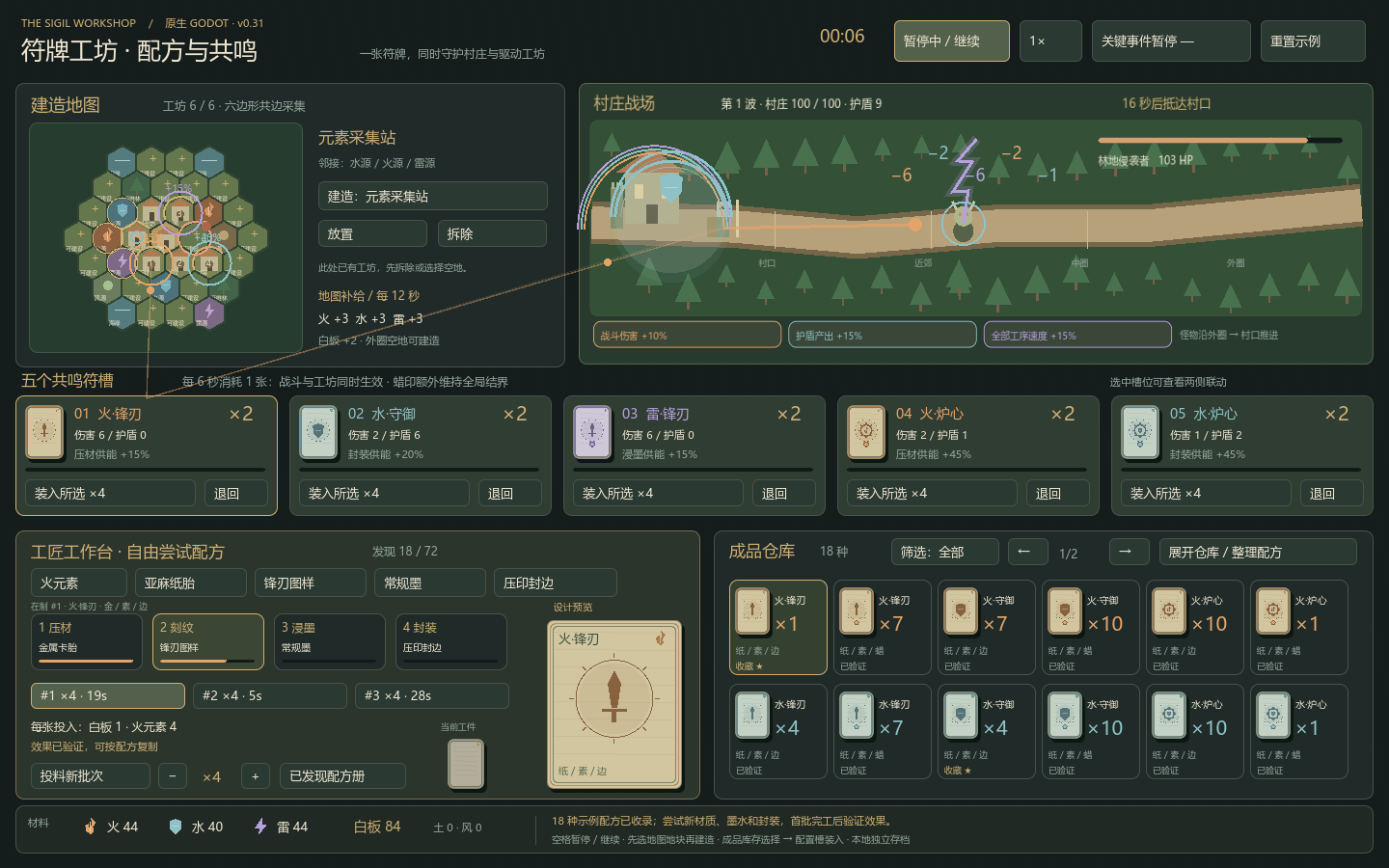The height and width of the screenshot is (868, 1389).
Task: Pick warehouse card 火·炉心 ×10
Action: click(1195, 627)
